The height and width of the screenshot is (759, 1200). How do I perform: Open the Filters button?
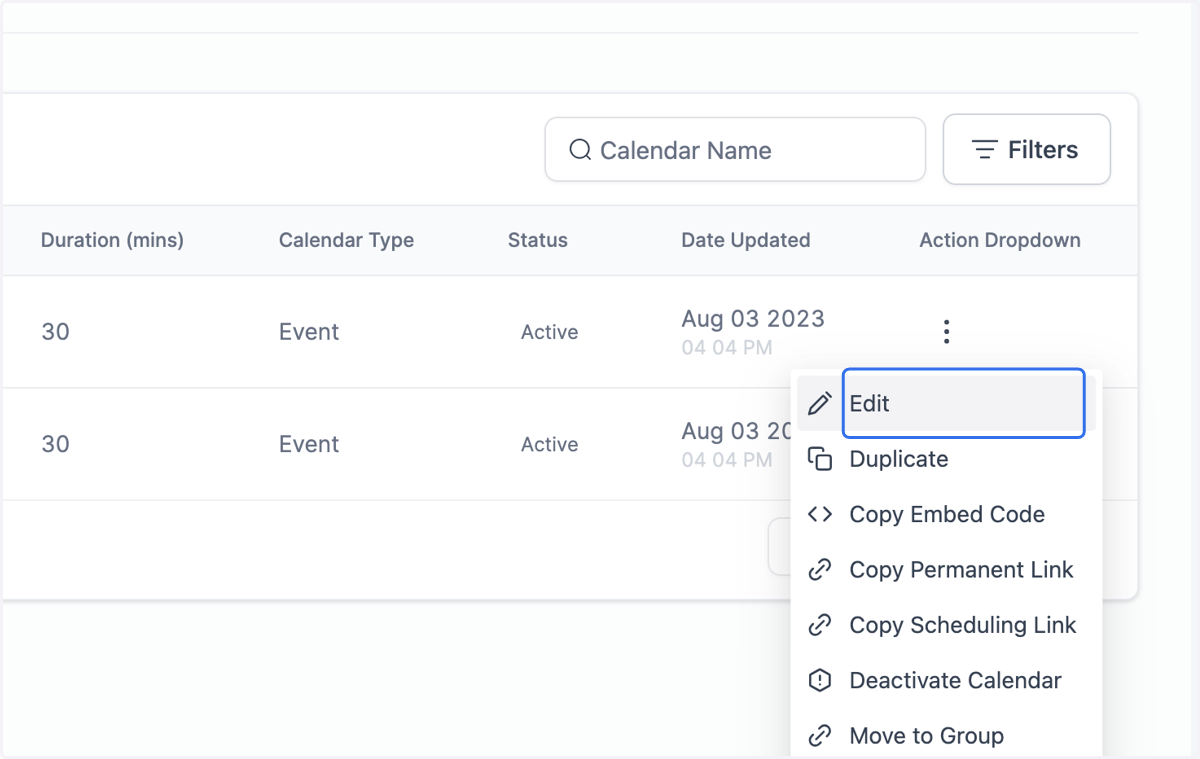point(1027,150)
